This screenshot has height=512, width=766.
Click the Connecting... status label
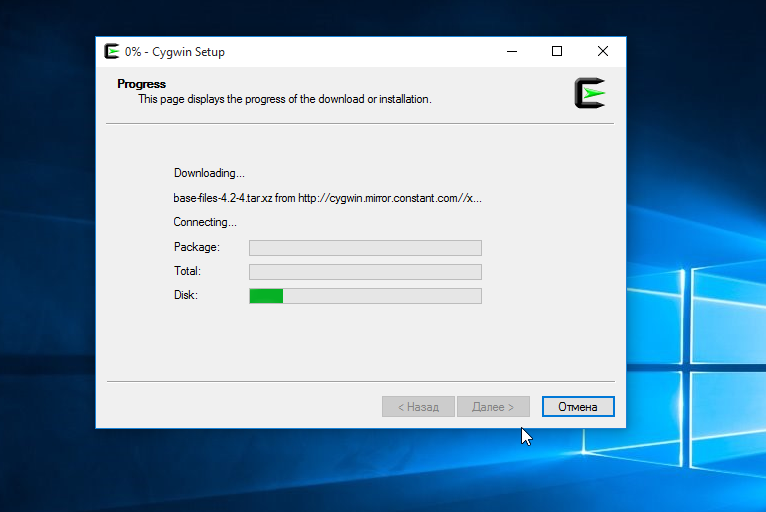[205, 222]
